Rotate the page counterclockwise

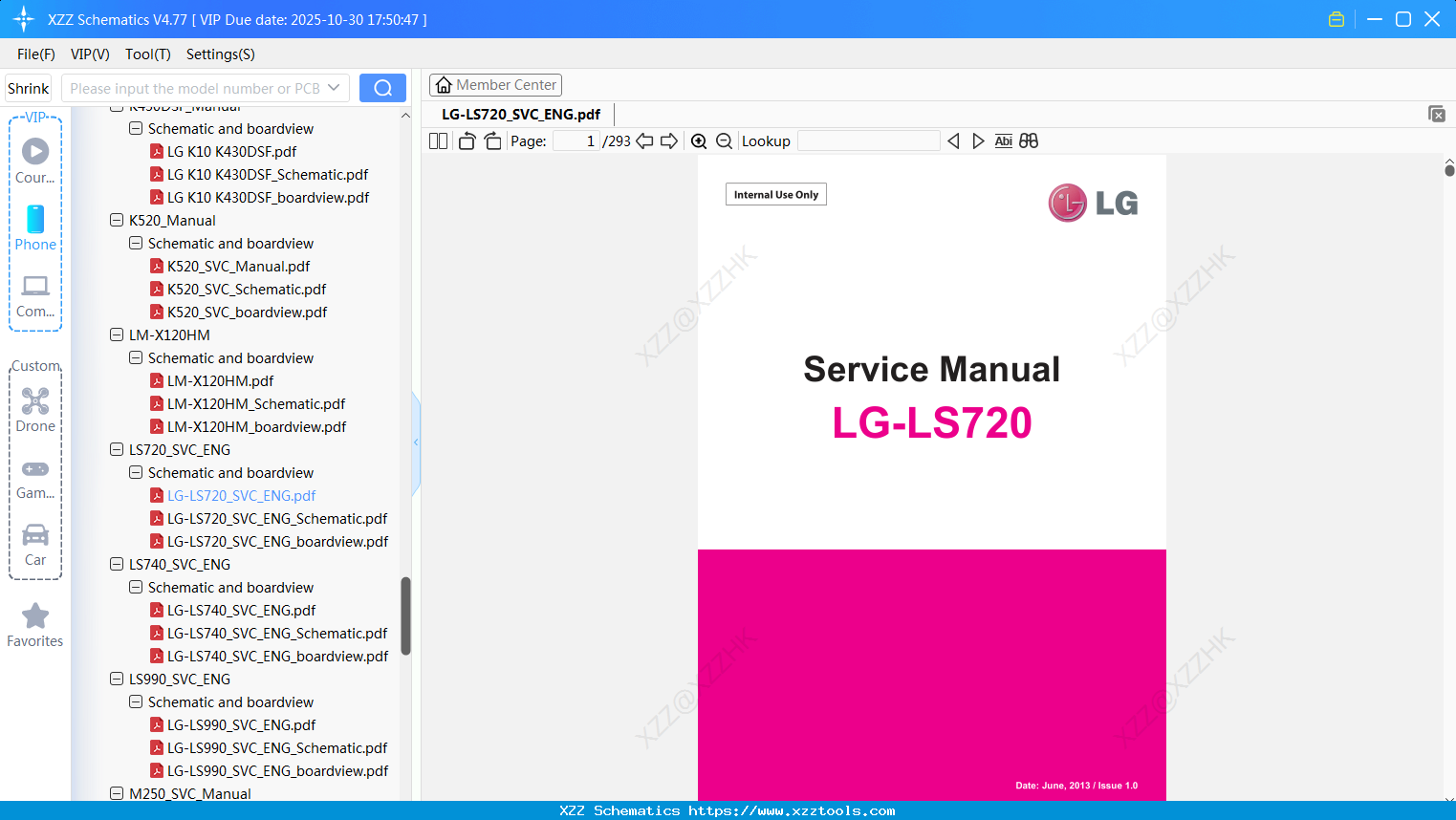(x=466, y=140)
